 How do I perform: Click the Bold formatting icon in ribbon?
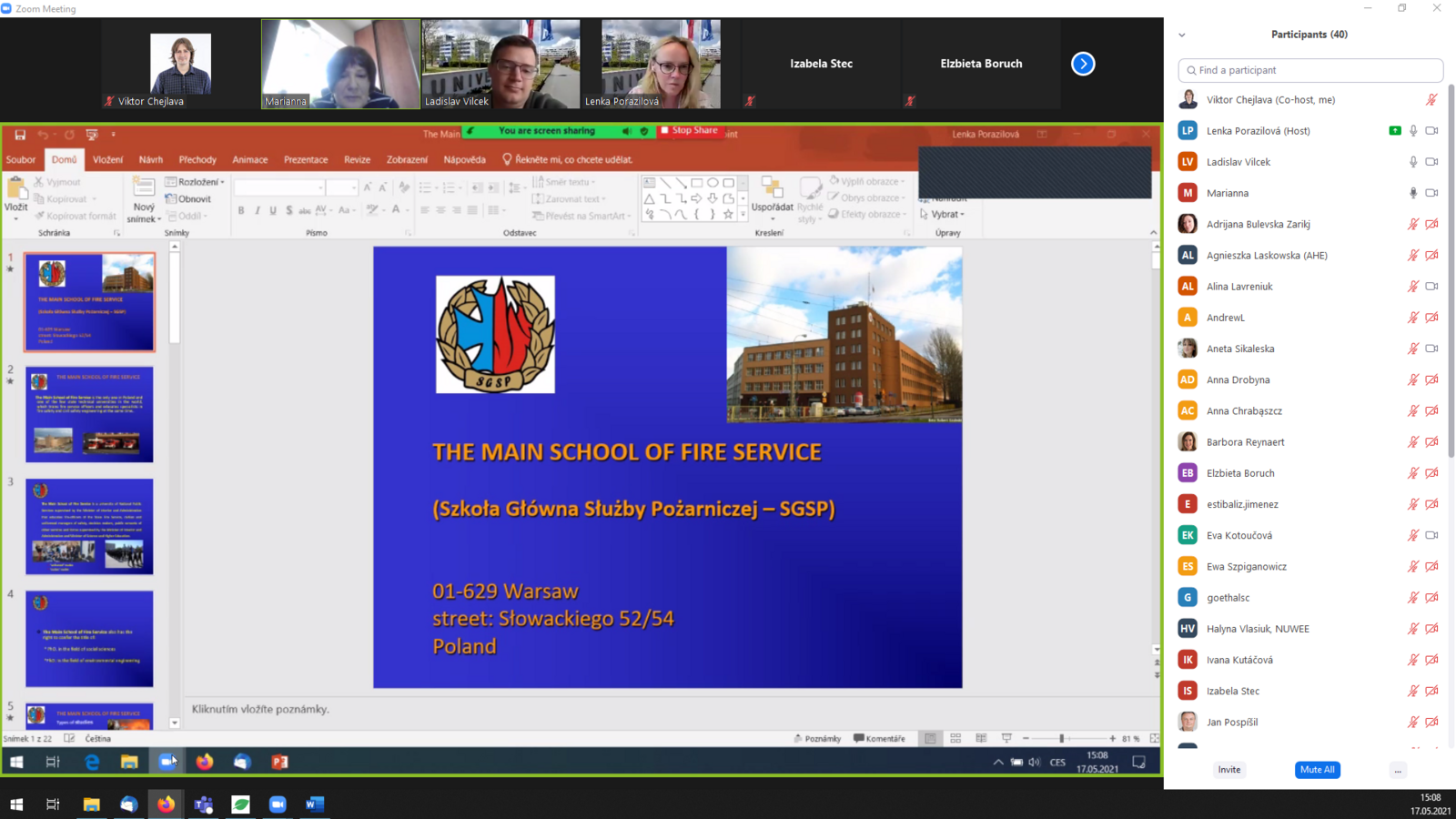[241, 211]
